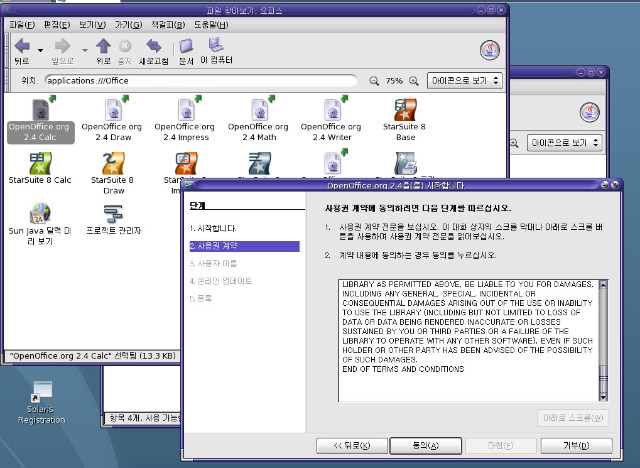Open the view mode dropdown in Office window

tap(464, 81)
